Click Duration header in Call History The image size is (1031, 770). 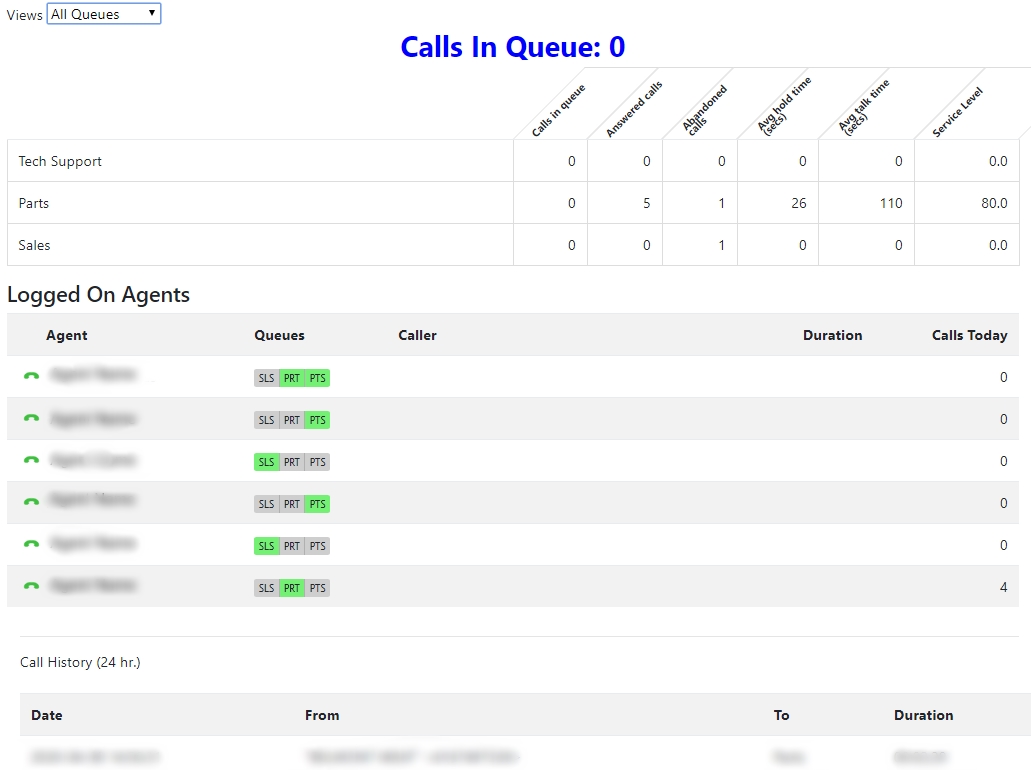pyautogui.click(x=924, y=715)
